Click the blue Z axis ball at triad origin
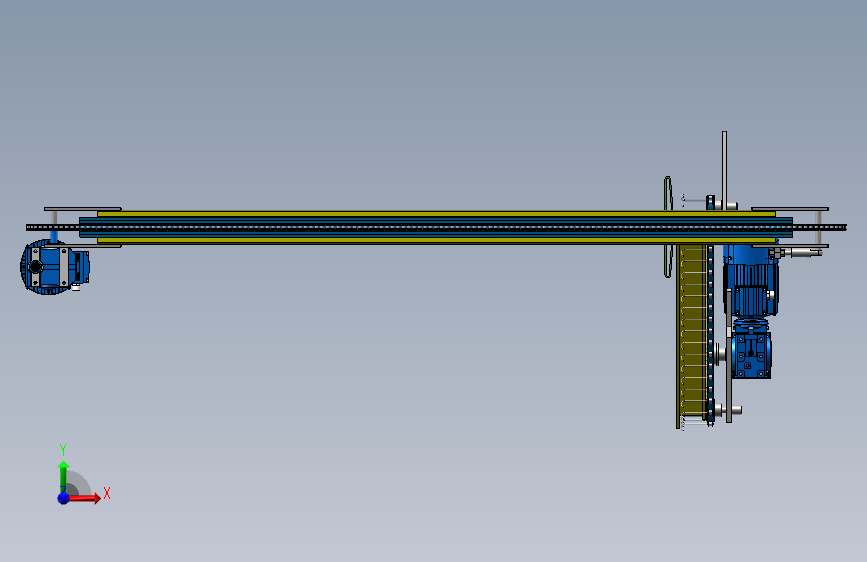Image resolution: width=867 pixels, height=562 pixels. pos(64,498)
